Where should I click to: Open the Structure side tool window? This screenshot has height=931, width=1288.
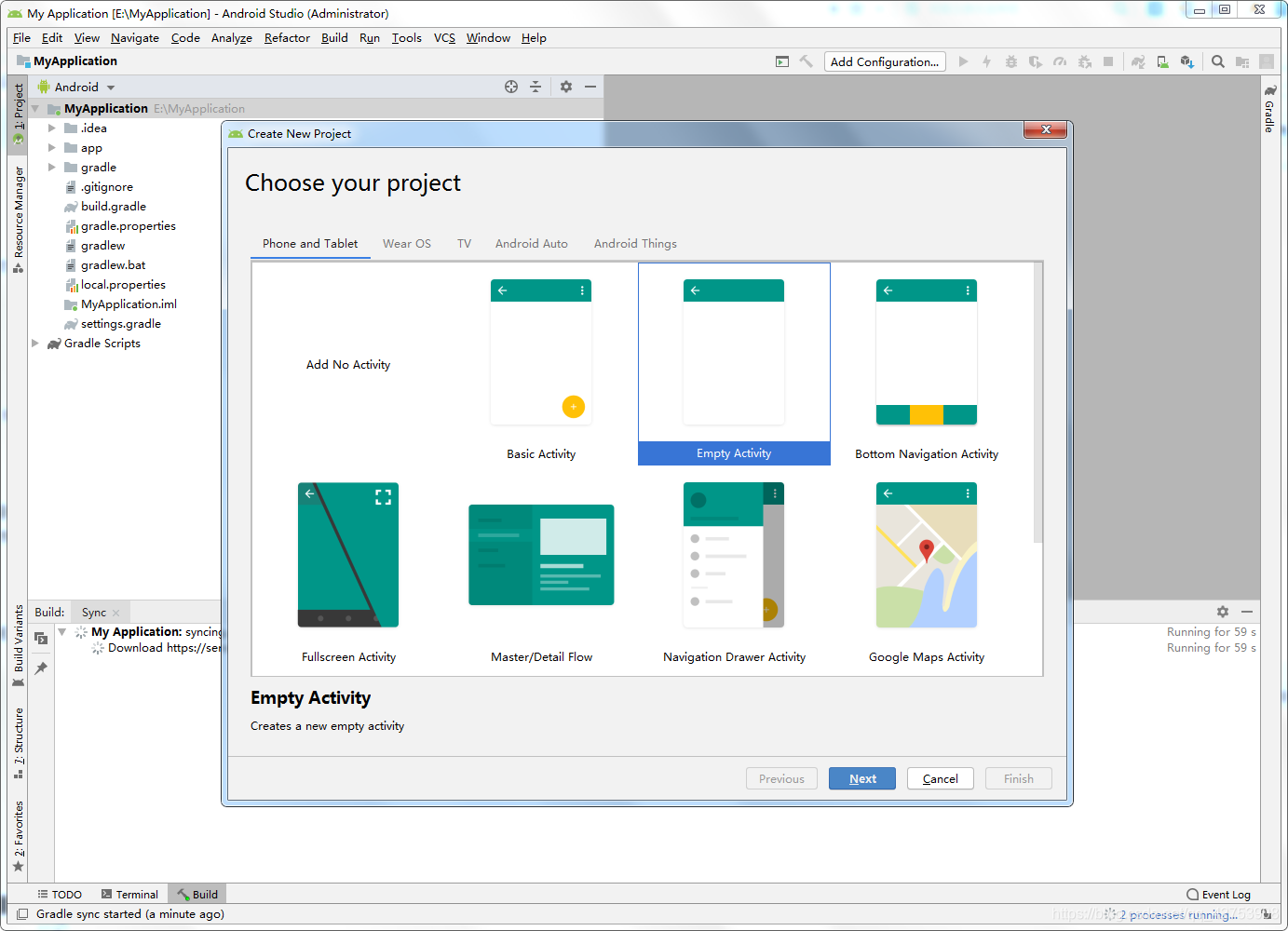point(18,743)
